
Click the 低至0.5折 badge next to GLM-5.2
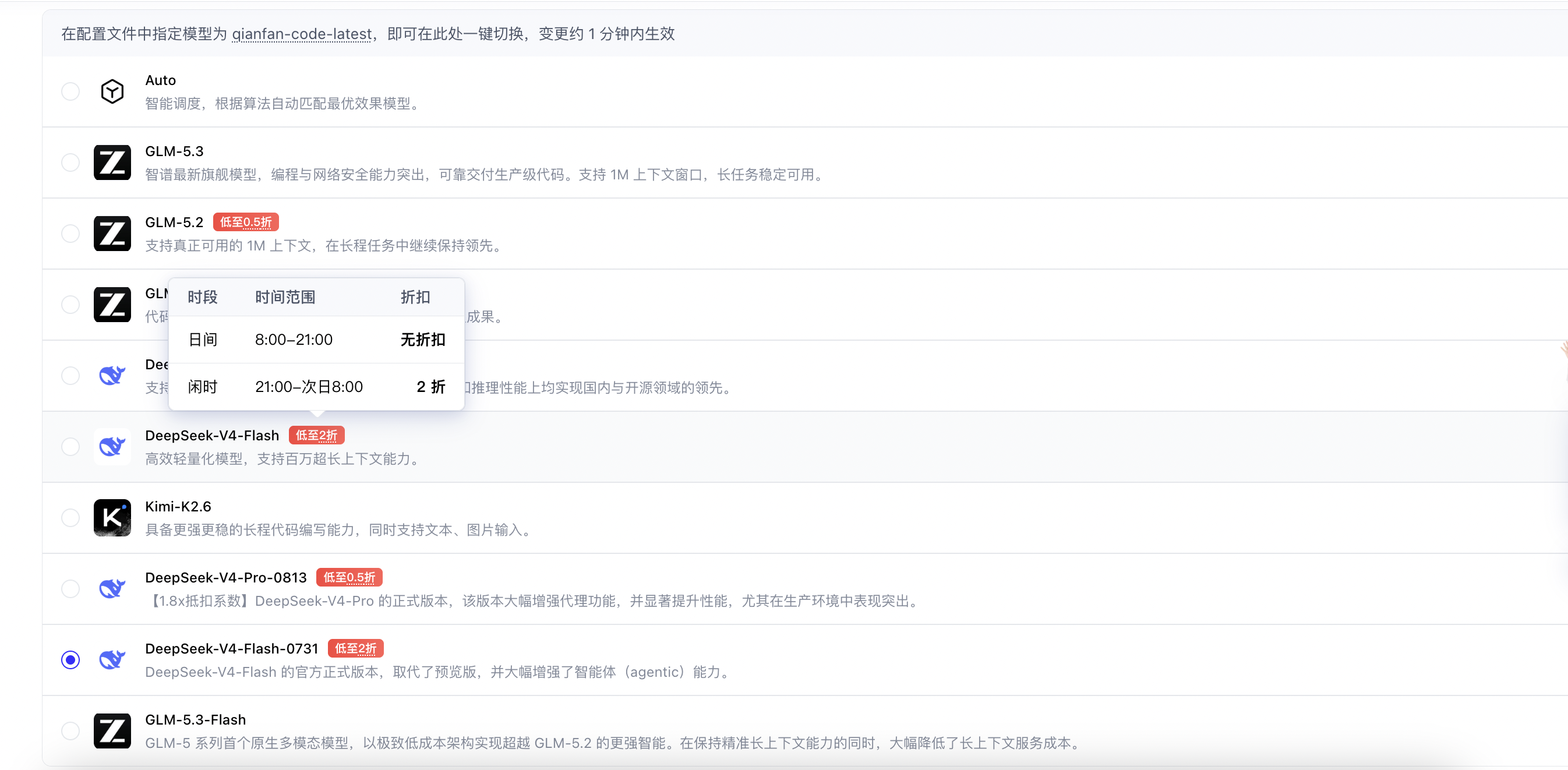click(x=246, y=222)
